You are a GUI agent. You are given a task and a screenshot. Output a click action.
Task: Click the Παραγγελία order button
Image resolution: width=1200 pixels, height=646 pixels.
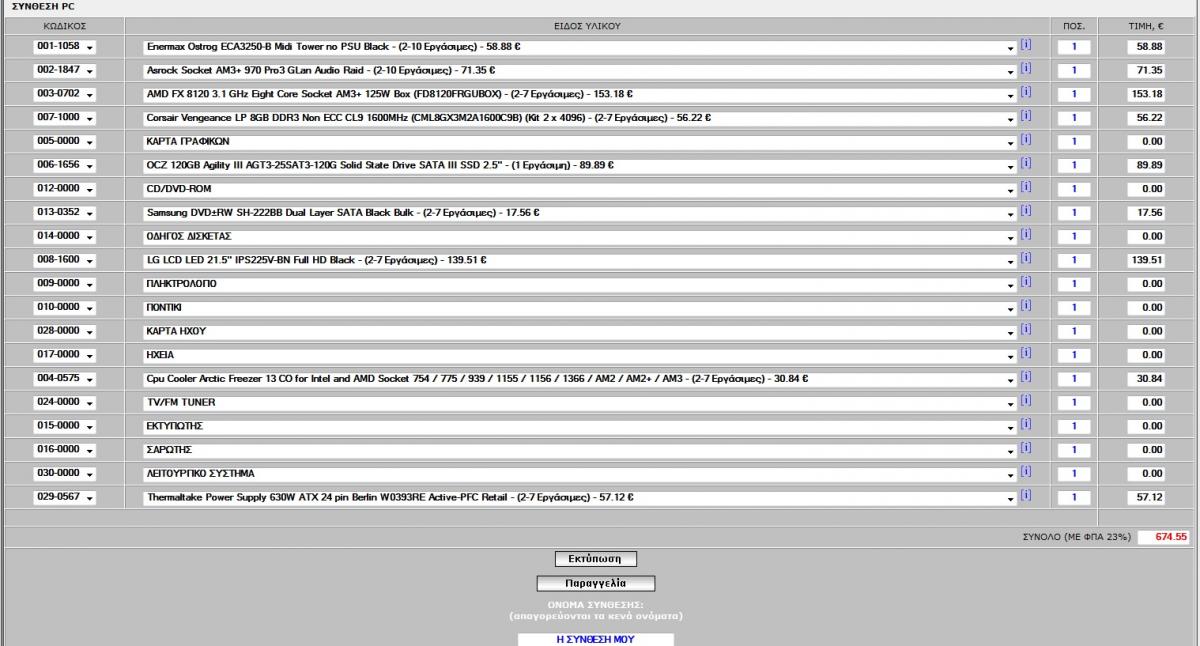pyautogui.click(x=595, y=583)
